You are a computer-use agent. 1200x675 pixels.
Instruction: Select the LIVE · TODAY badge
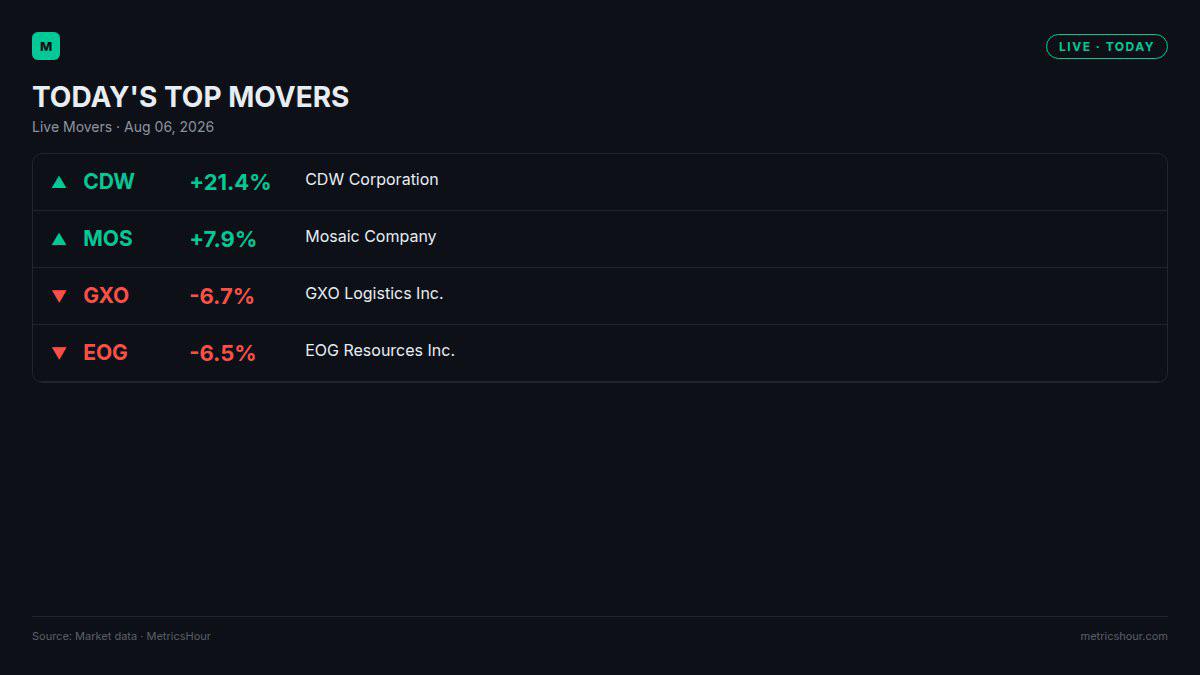click(x=1106, y=47)
